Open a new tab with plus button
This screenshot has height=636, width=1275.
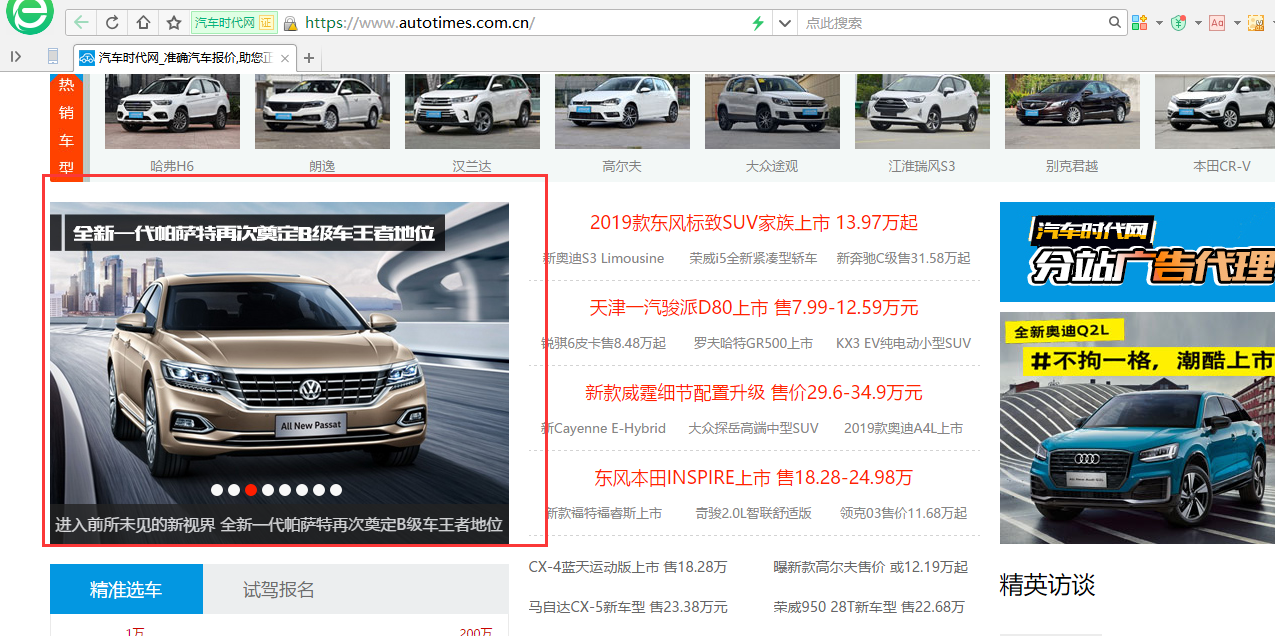(x=309, y=58)
